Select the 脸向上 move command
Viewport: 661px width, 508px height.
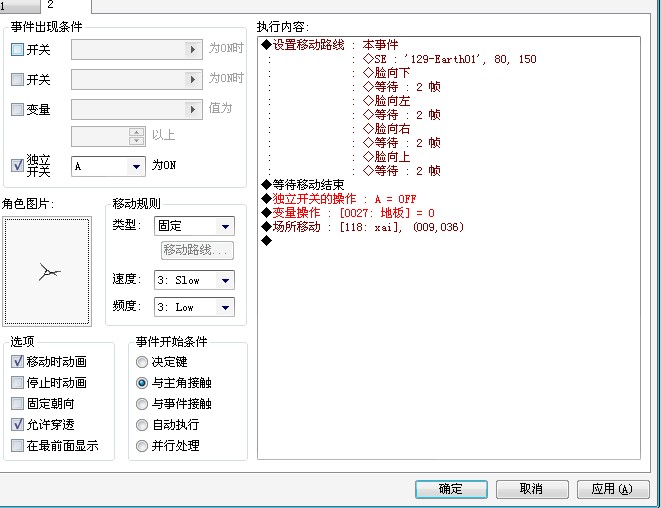click(x=449, y=157)
